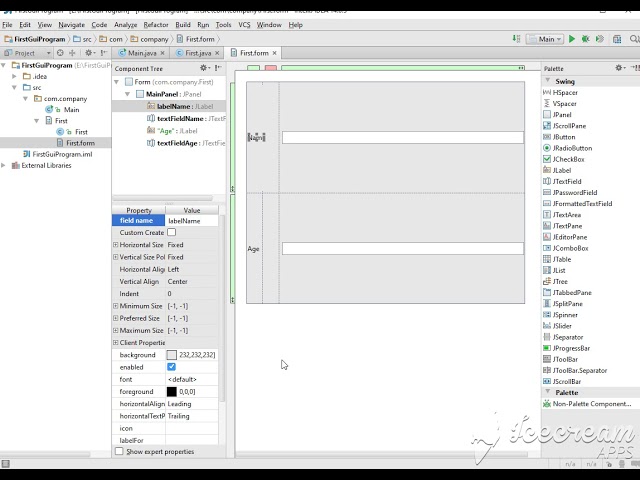640x480 pixels.
Task: Expand Client Properties row
Action: click(116, 342)
